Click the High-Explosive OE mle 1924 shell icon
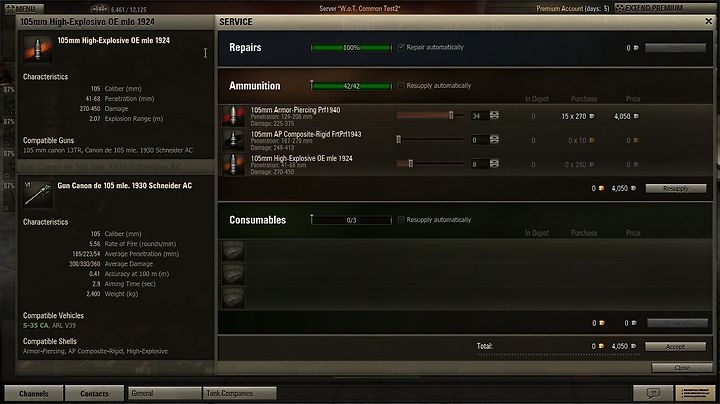 [233, 164]
